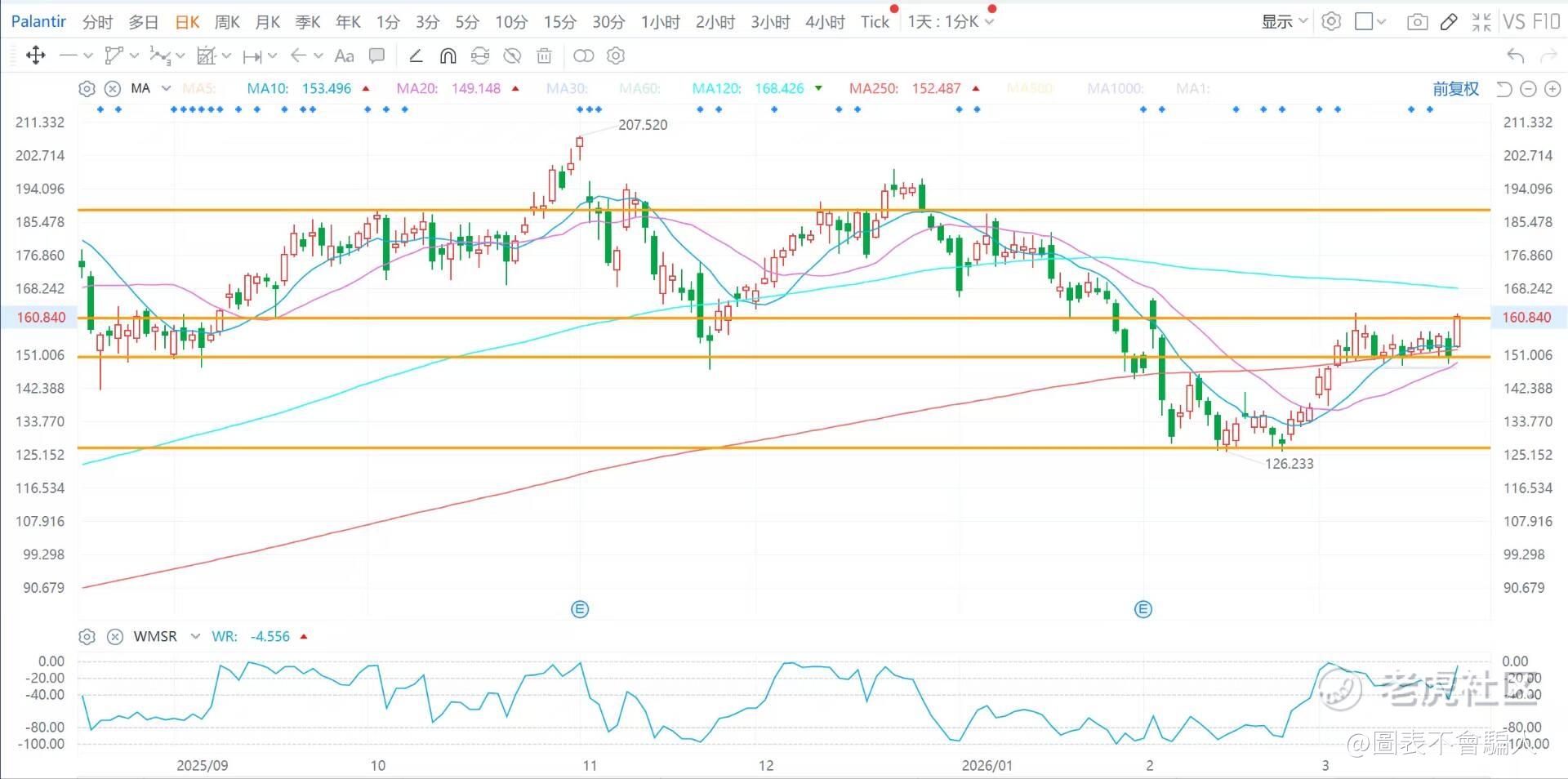
Task: Expand the wave tool dropdown arrow
Action: pos(180,56)
